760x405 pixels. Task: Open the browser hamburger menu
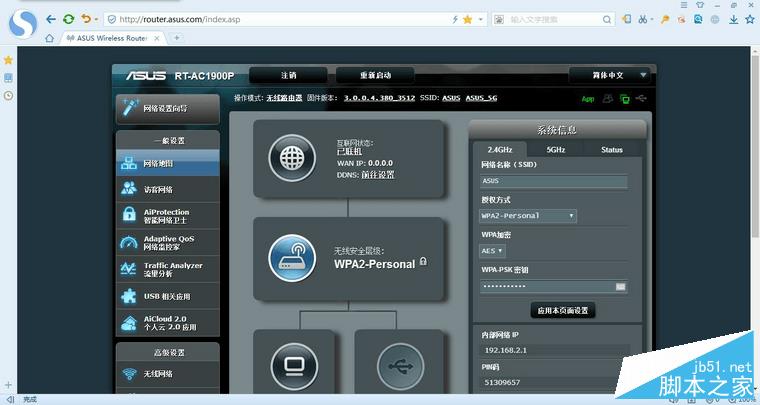684,4
